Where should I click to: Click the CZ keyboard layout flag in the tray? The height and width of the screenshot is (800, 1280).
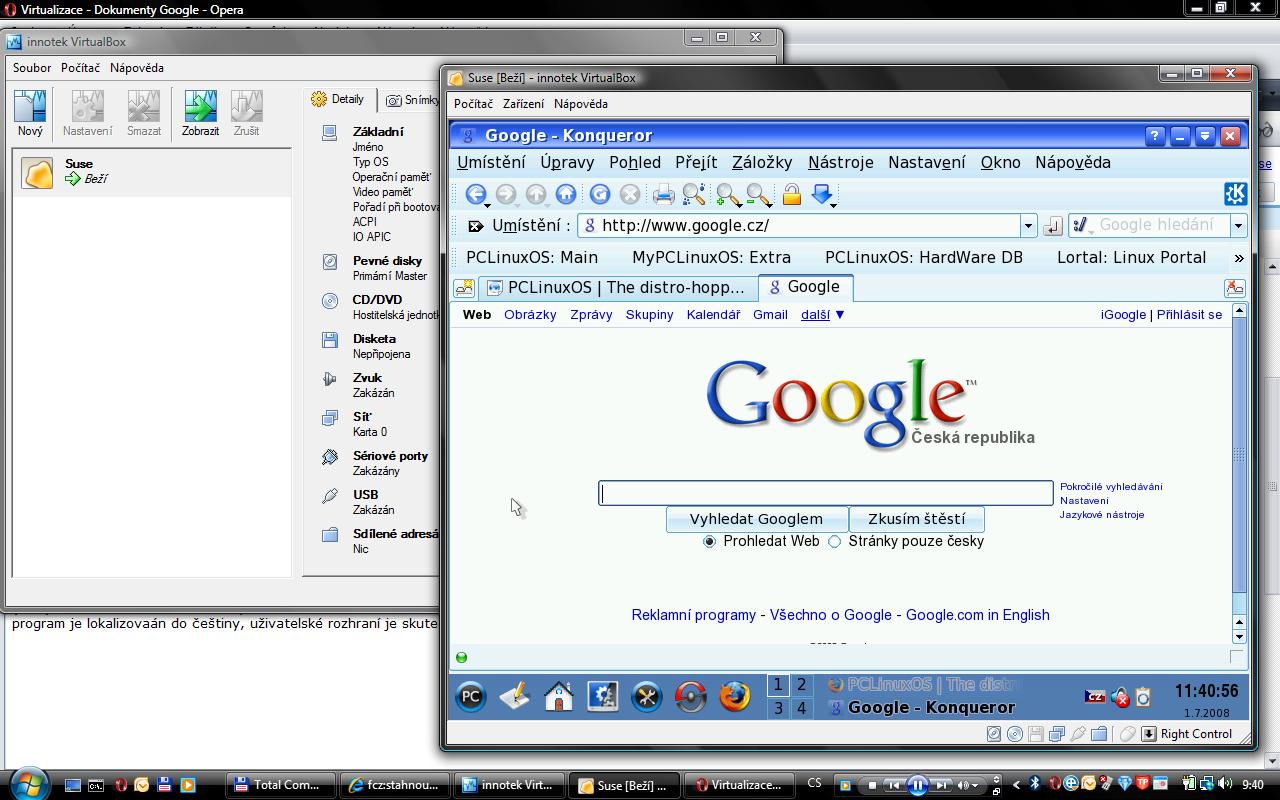pos(1095,697)
